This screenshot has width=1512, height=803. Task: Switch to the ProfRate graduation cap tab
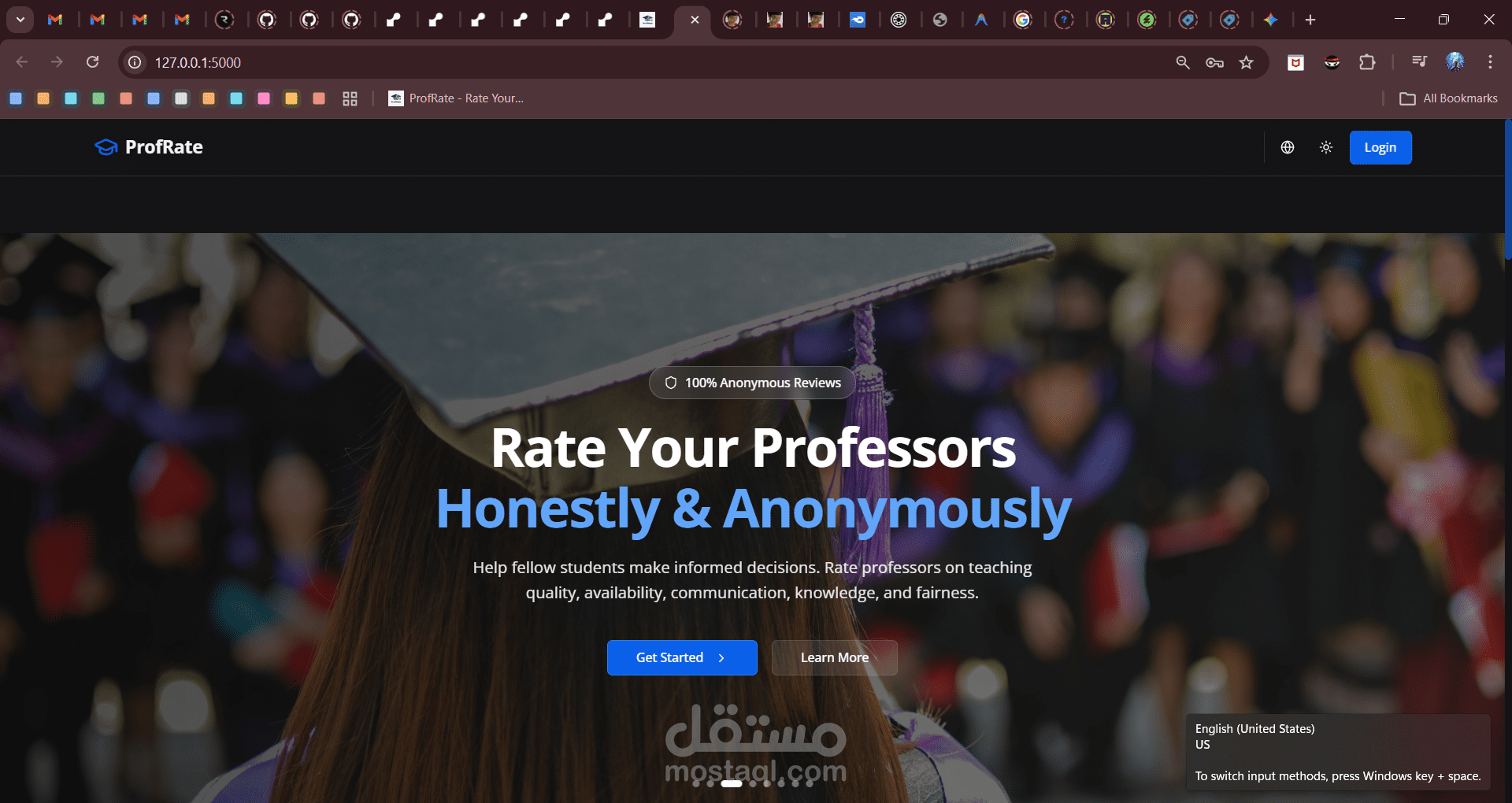[x=647, y=20]
